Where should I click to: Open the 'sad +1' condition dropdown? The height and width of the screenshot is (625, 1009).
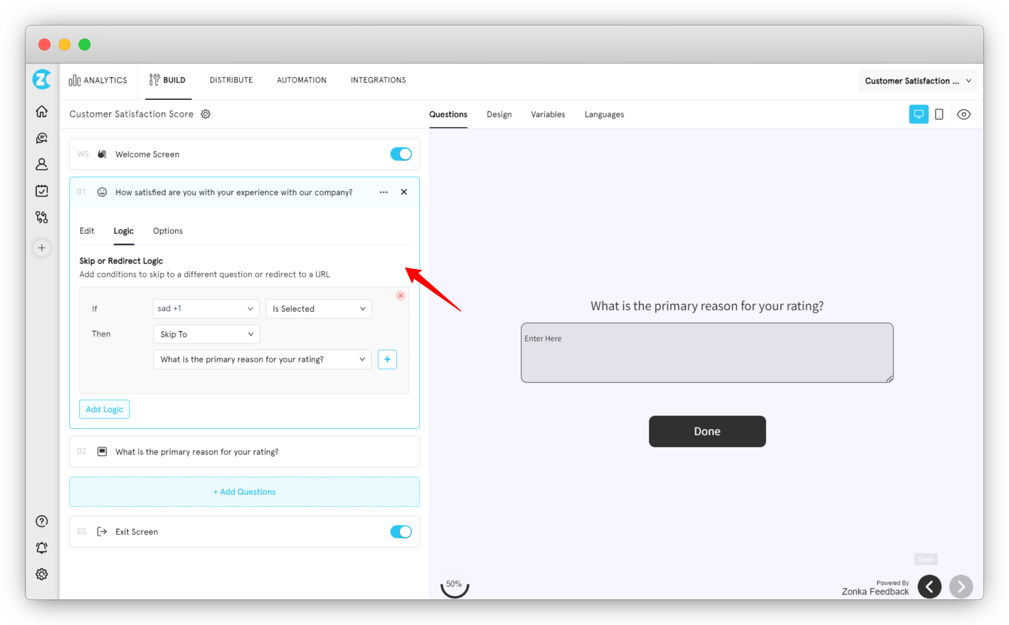pos(205,308)
